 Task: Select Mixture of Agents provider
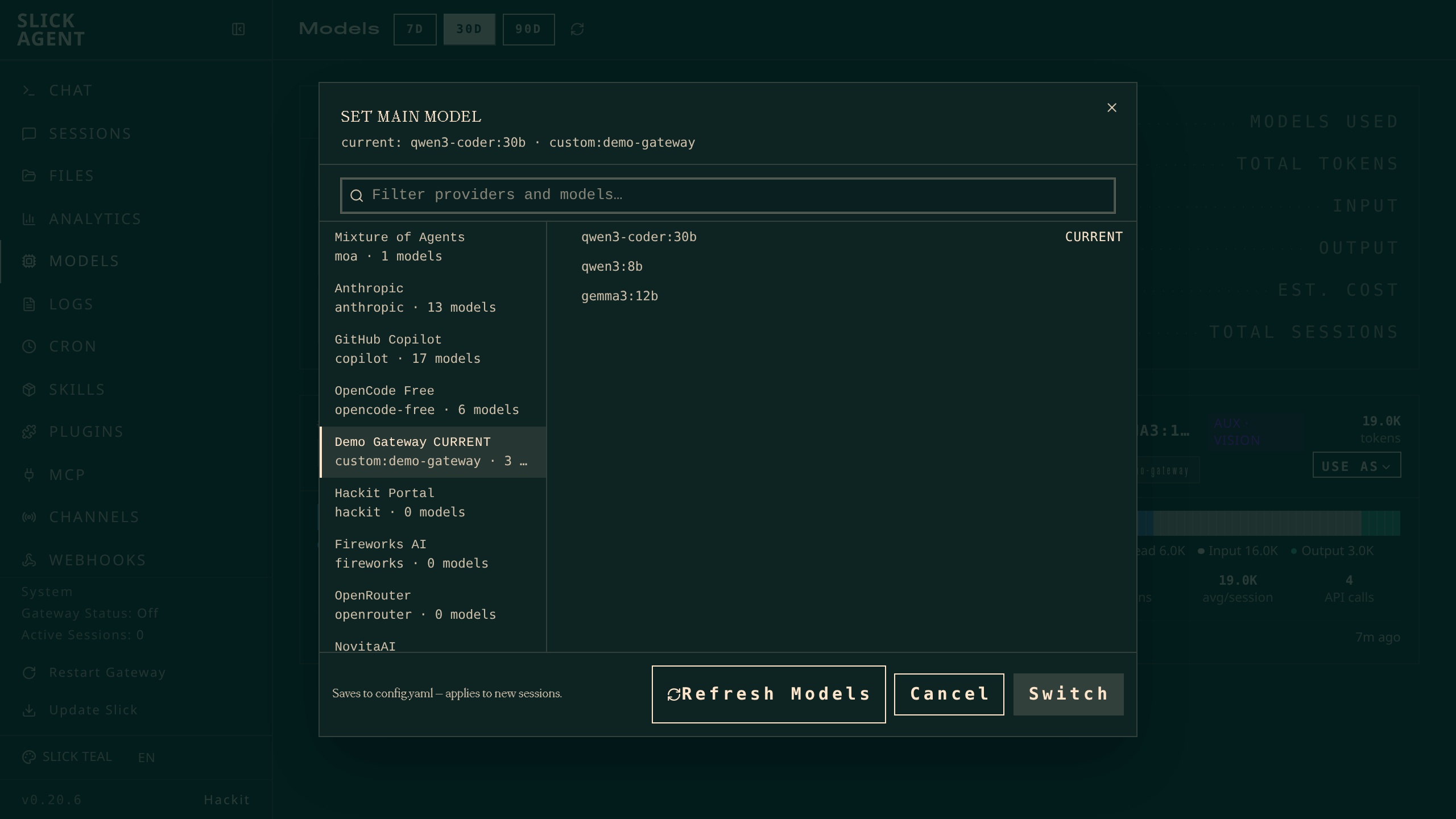(433, 247)
